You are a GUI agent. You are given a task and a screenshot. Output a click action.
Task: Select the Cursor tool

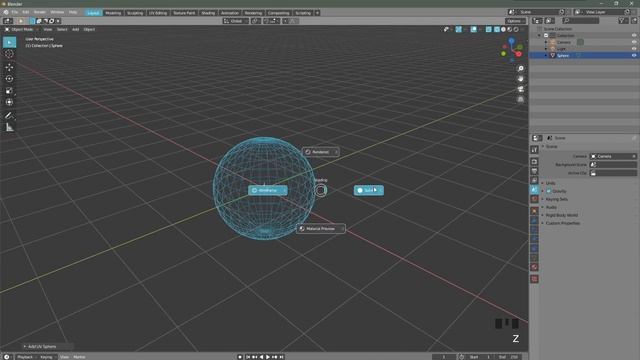9,54
